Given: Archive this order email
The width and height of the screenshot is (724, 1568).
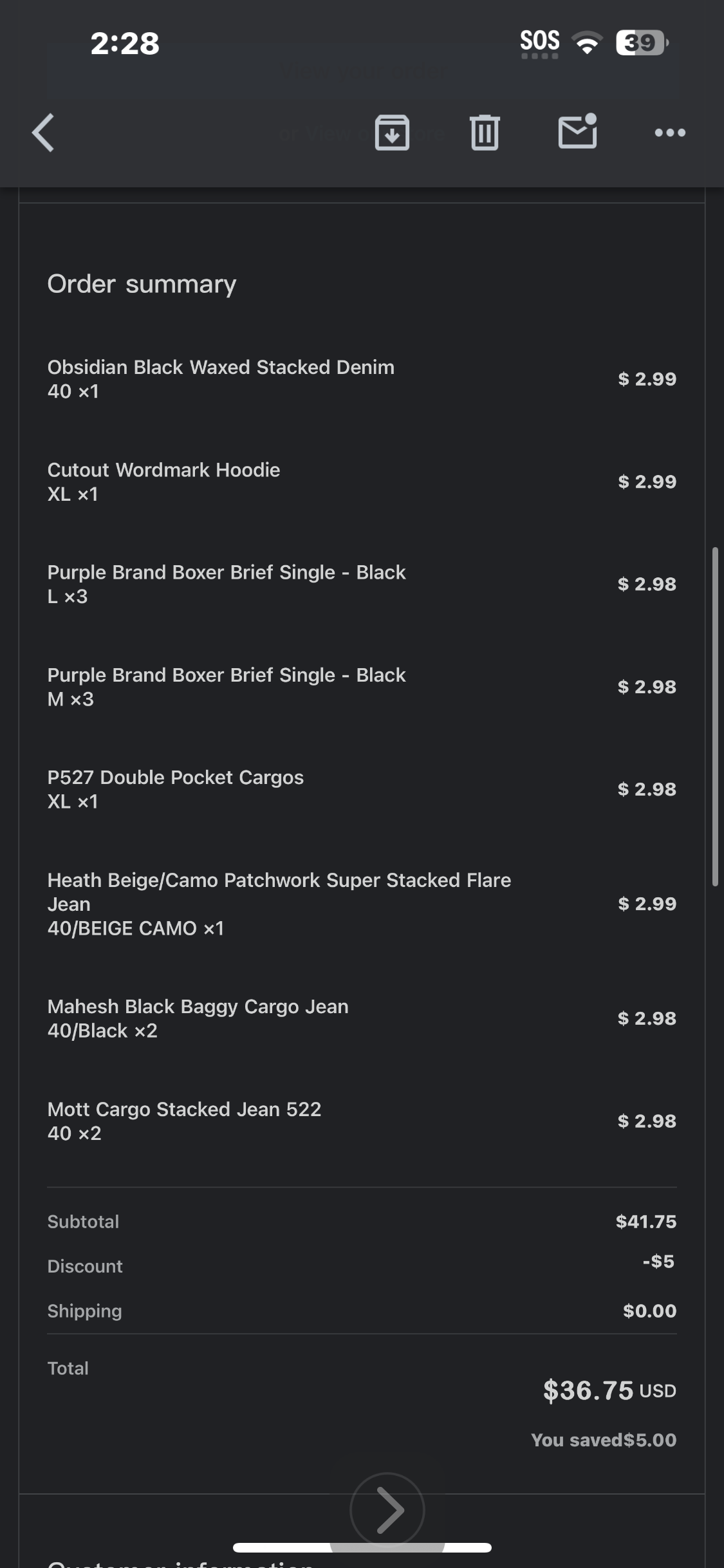Looking at the screenshot, I should tap(392, 133).
